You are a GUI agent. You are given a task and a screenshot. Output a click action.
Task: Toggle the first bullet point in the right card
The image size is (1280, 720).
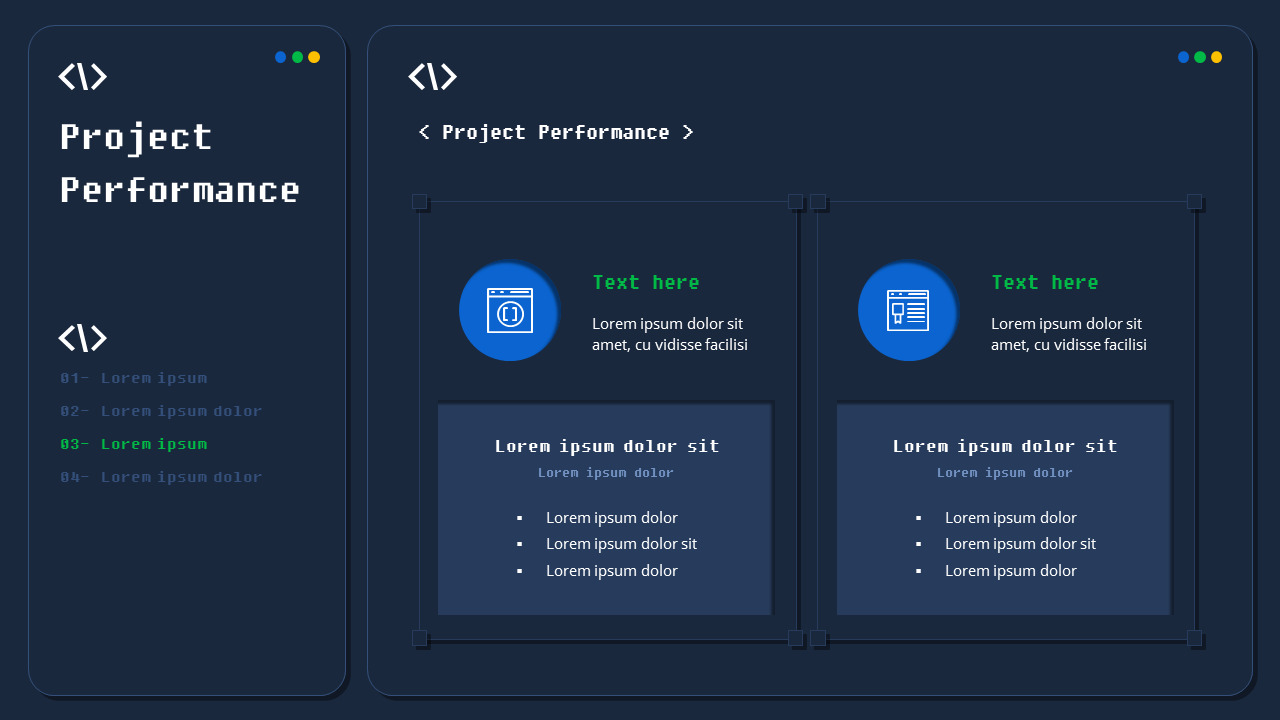click(918, 517)
